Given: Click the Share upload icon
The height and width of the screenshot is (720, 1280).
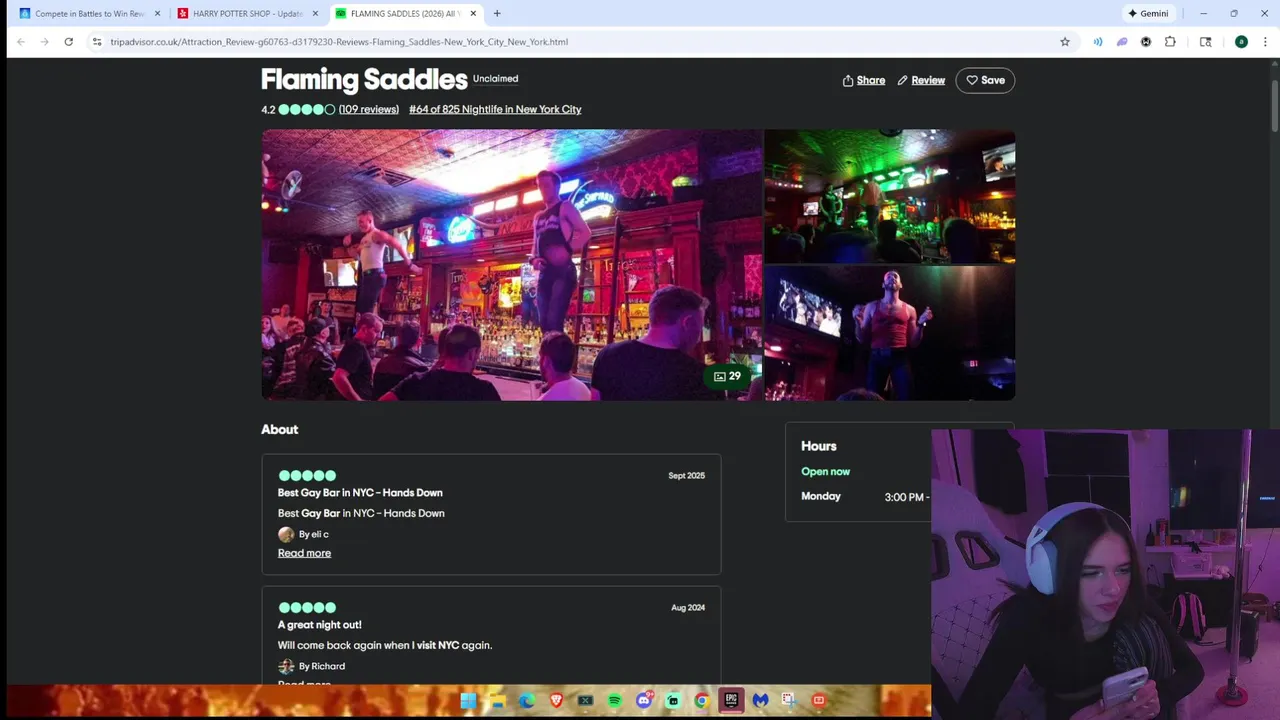Looking at the screenshot, I should click(848, 80).
